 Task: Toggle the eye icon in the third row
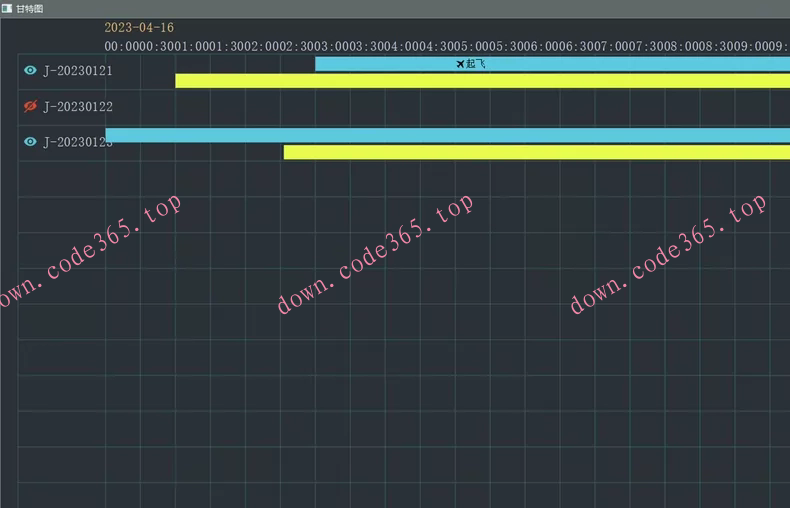coord(30,142)
